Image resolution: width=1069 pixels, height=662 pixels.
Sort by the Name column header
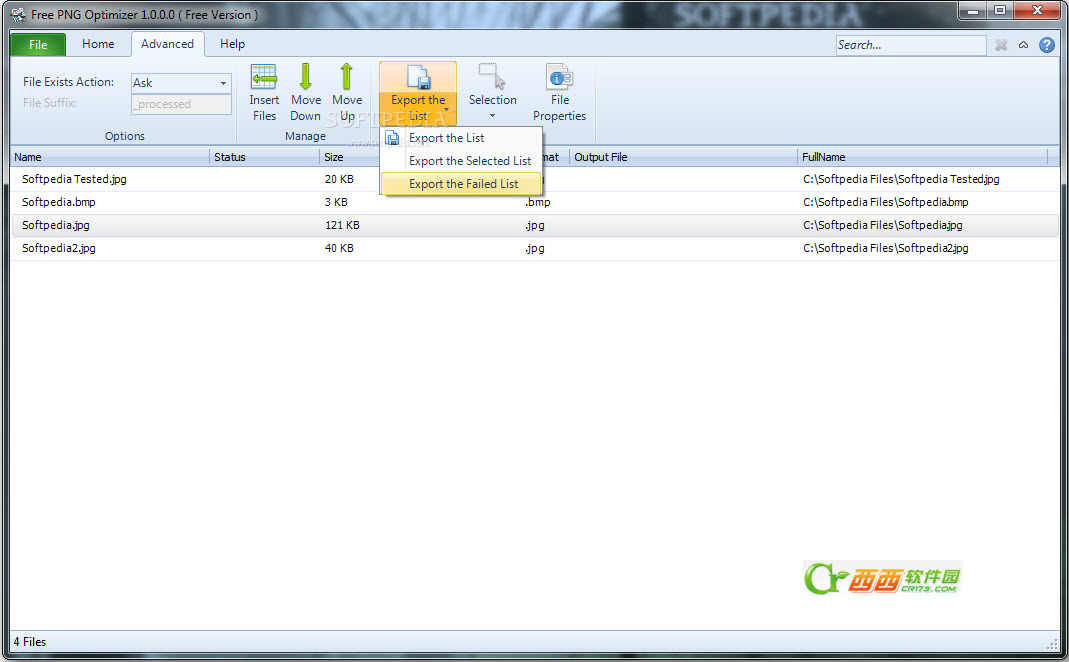pos(110,157)
